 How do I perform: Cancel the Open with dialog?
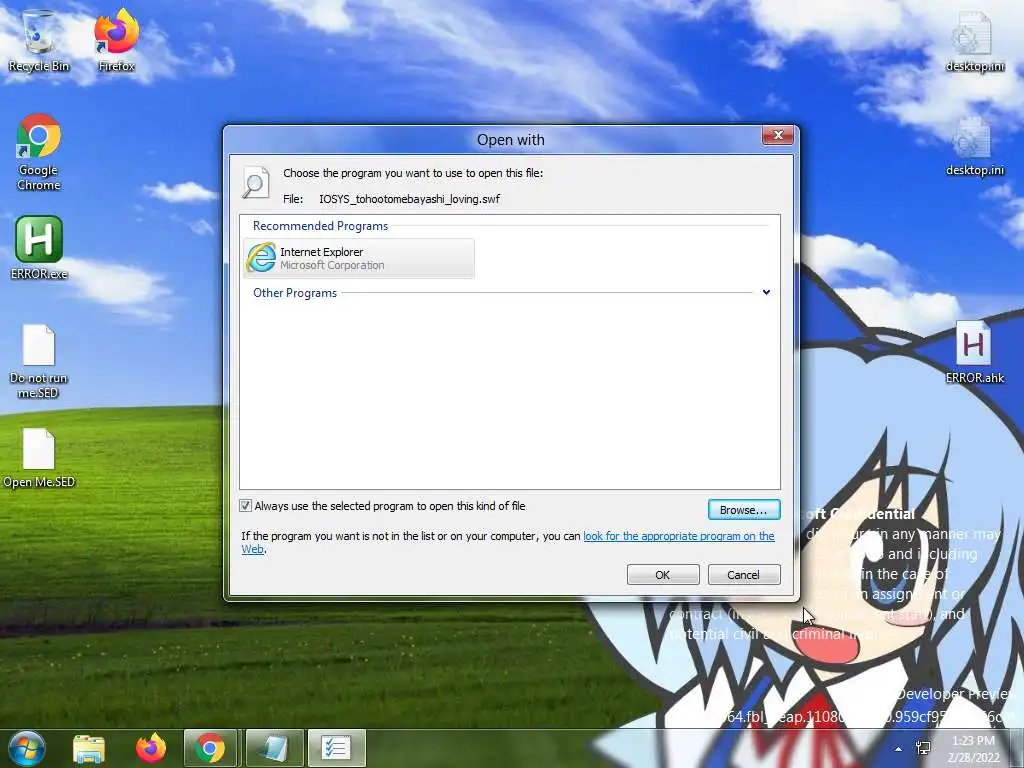[x=744, y=575]
